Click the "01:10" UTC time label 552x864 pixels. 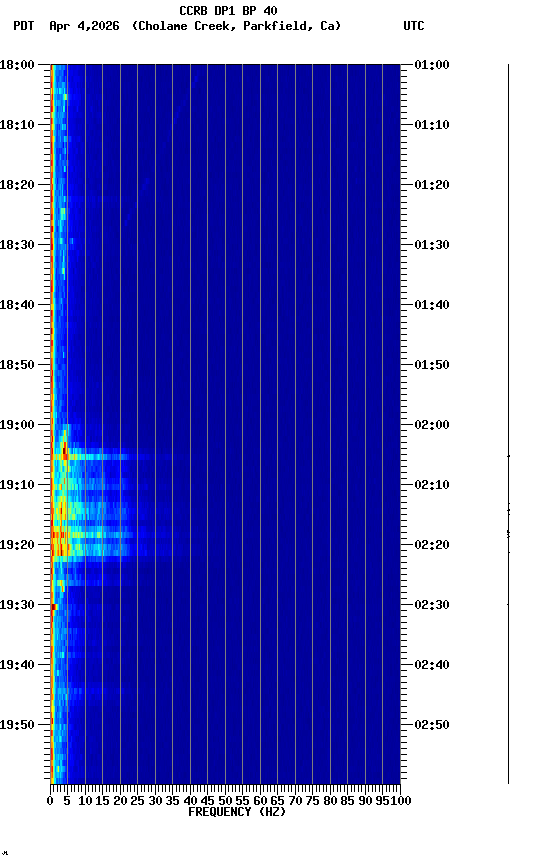432,125
